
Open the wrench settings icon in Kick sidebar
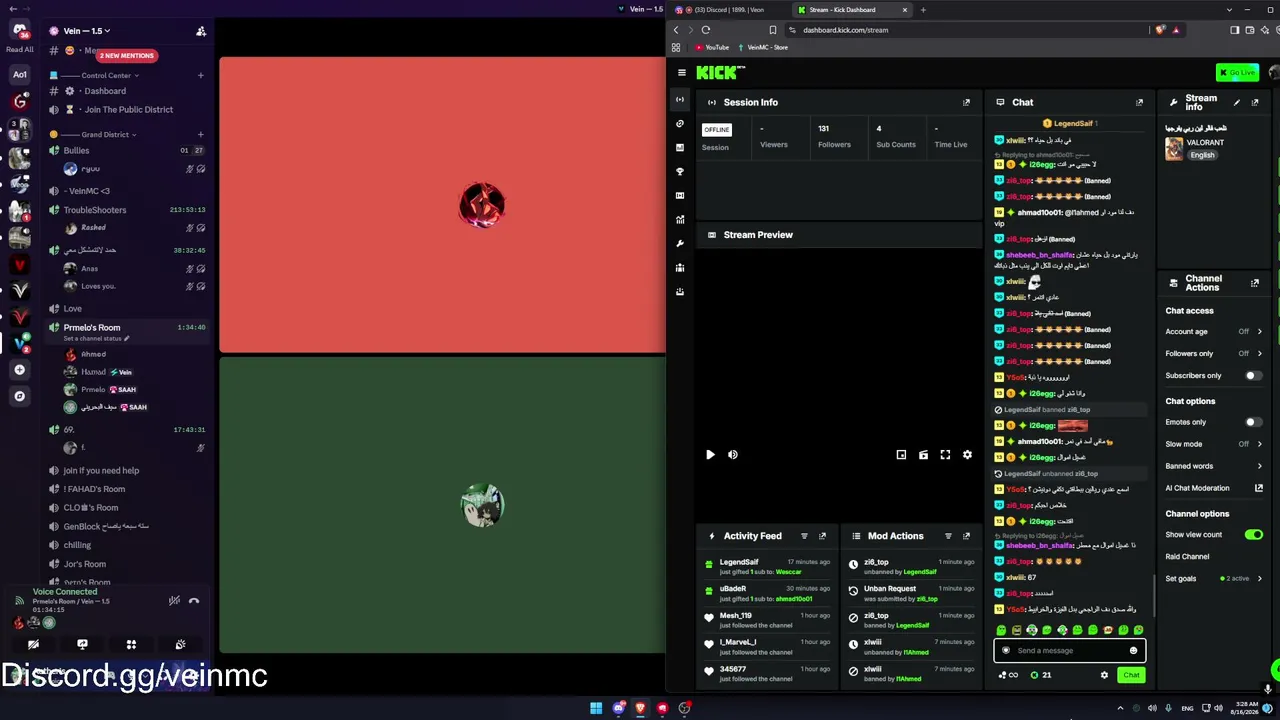pos(680,244)
